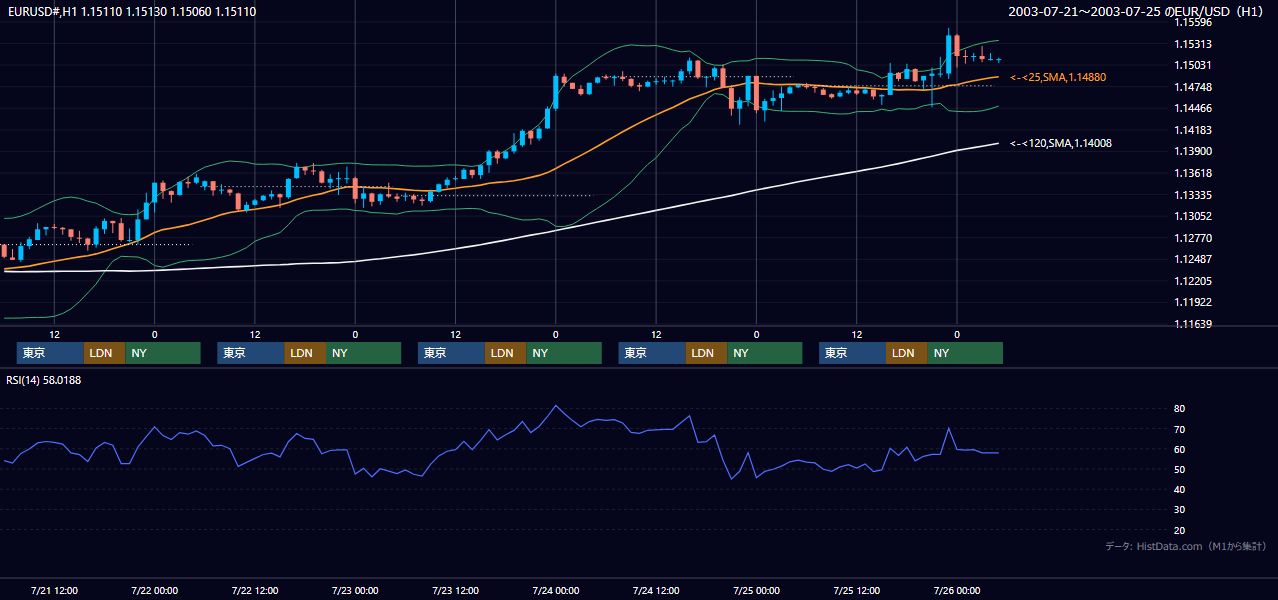Select the 7/25 00:00 time axis label
The height and width of the screenshot is (600, 1278).
pos(757,590)
